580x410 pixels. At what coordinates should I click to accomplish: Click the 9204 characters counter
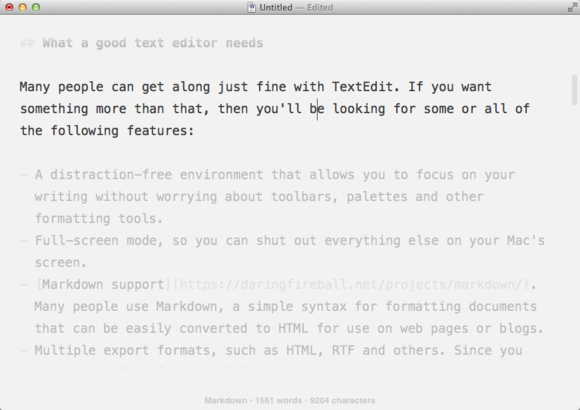tap(343, 400)
